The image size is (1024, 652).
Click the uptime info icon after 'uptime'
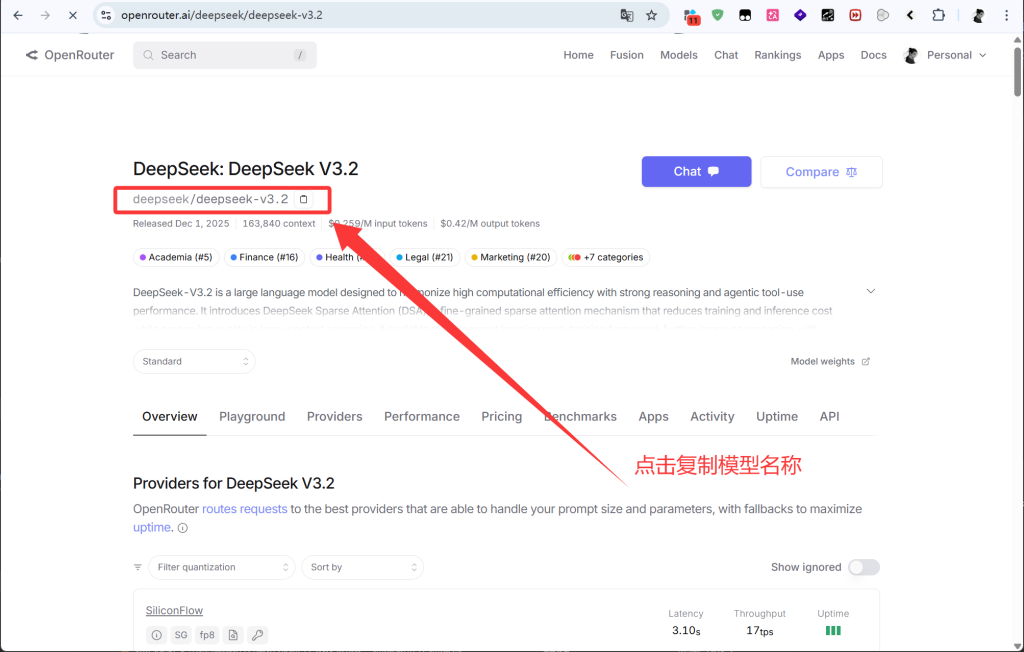[183, 528]
